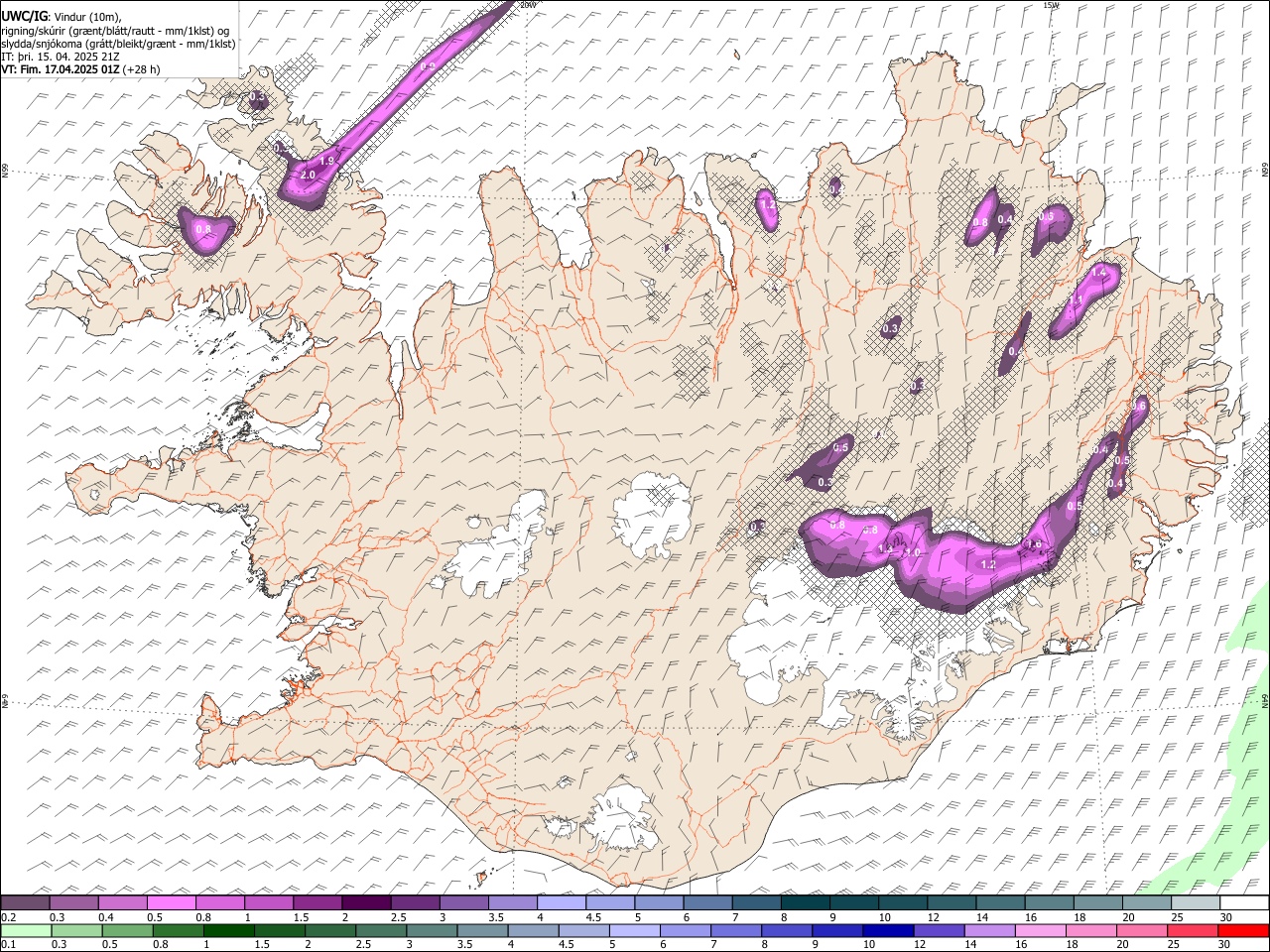The width and height of the screenshot is (1270, 952).
Task: Select the lavender swatch between 4 and 4.5
Action: pyautogui.click(x=562, y=902)
